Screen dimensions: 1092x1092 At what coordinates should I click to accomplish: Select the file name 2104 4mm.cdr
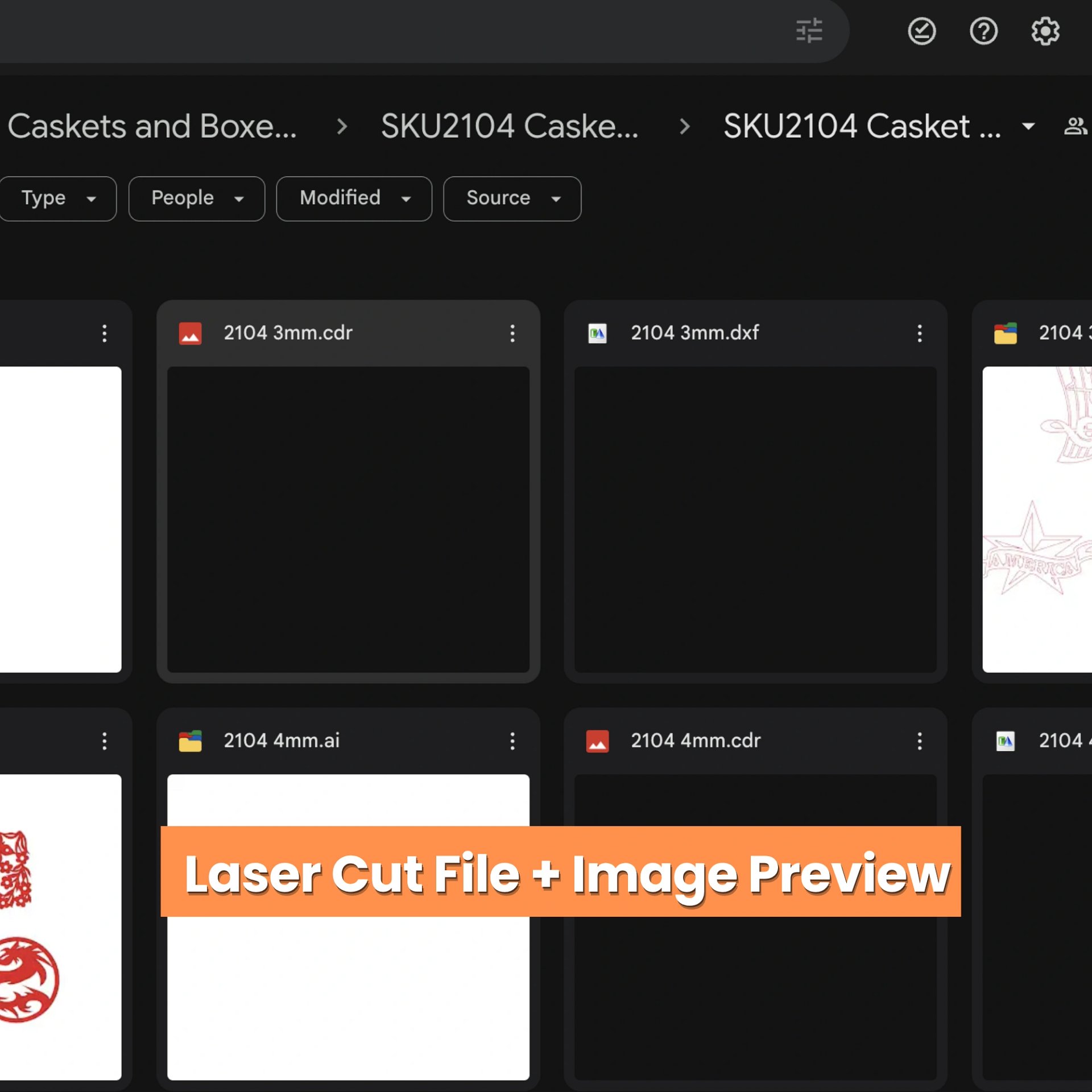696,741
